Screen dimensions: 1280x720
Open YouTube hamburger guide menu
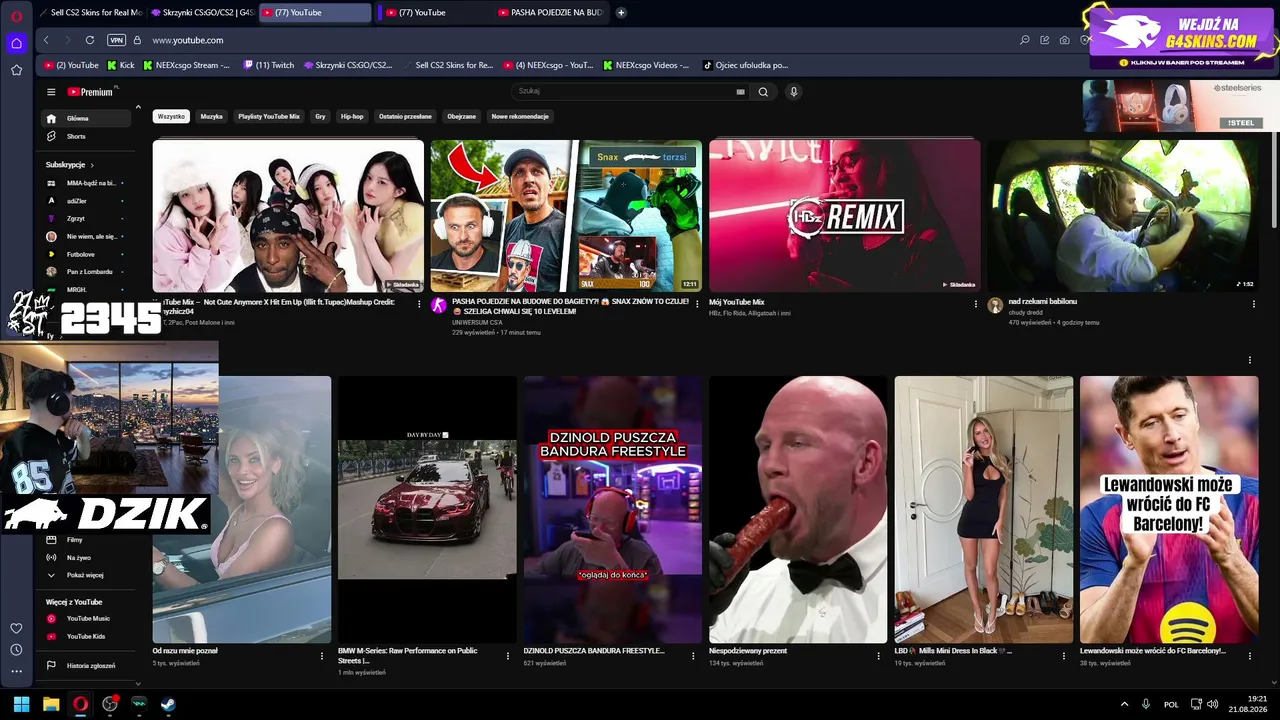51,92
